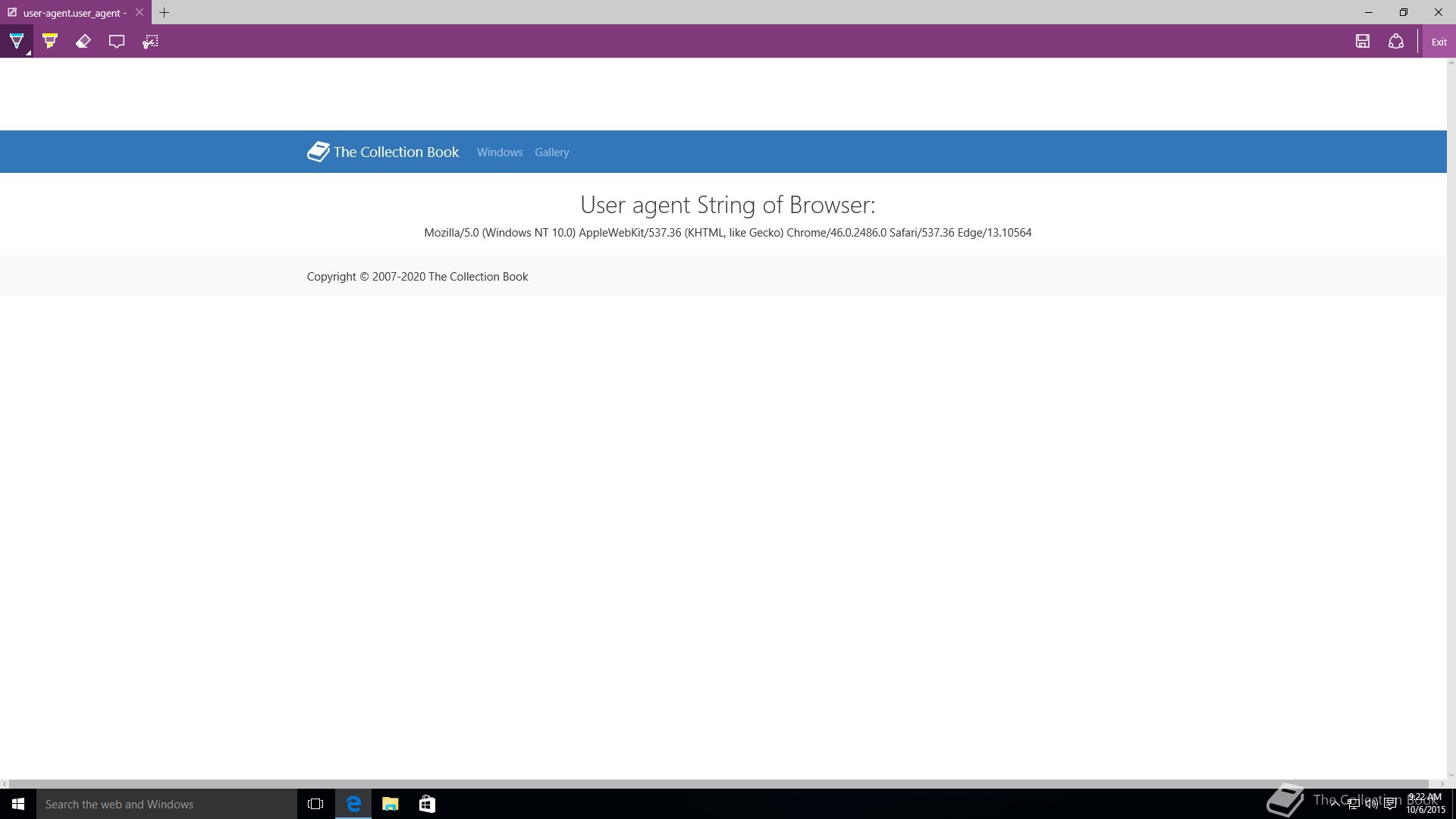Click the user agent string text
Screen dimensions: 1456x819
pyautogui.click(x=728, y=233)
